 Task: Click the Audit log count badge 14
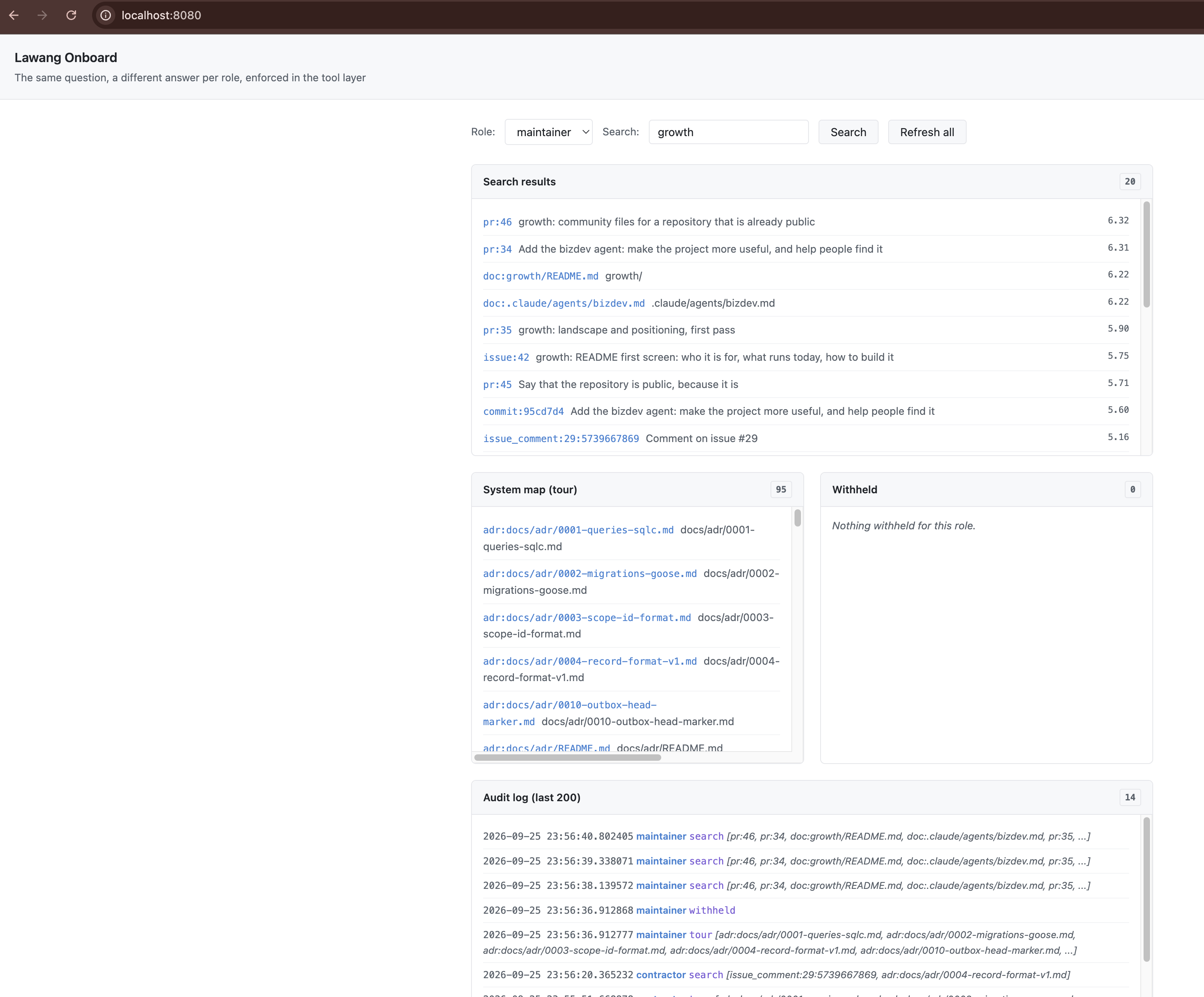[x=1130, y=797]
